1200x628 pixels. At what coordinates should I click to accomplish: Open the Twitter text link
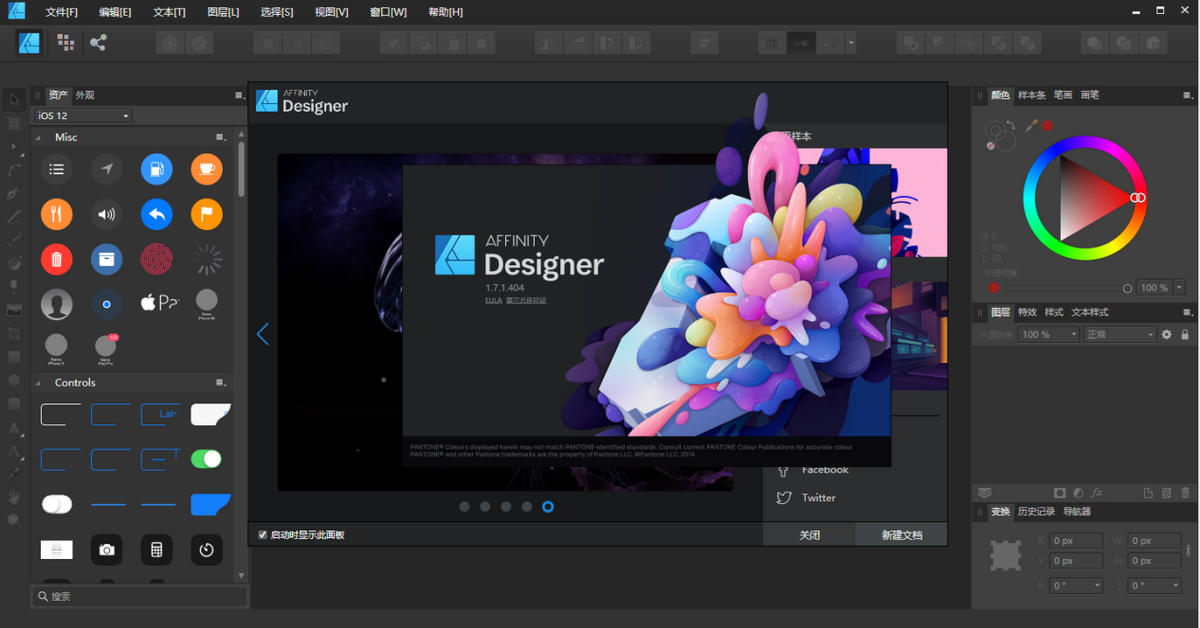[x=818, y=498]
